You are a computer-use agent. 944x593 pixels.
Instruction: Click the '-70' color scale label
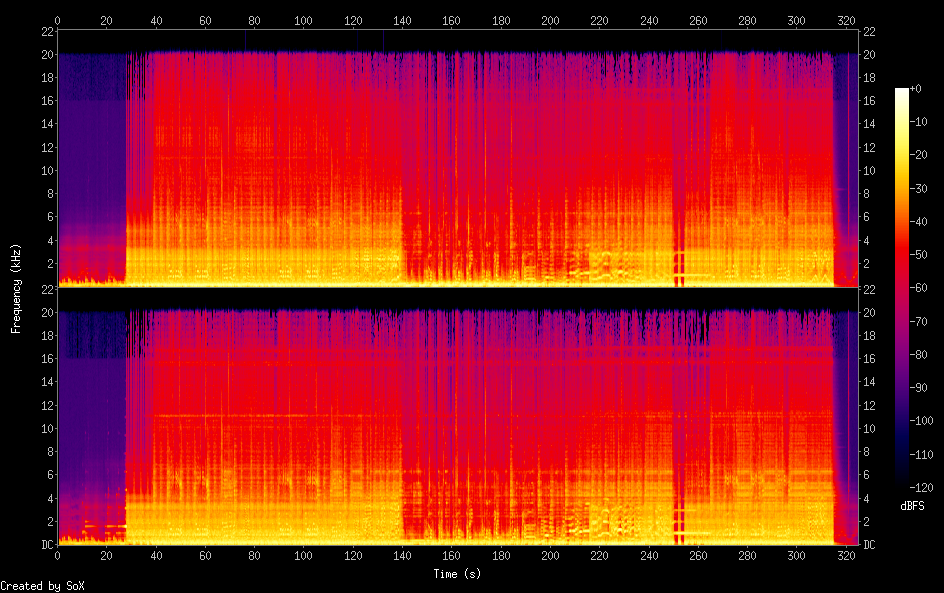coord(919,321)
